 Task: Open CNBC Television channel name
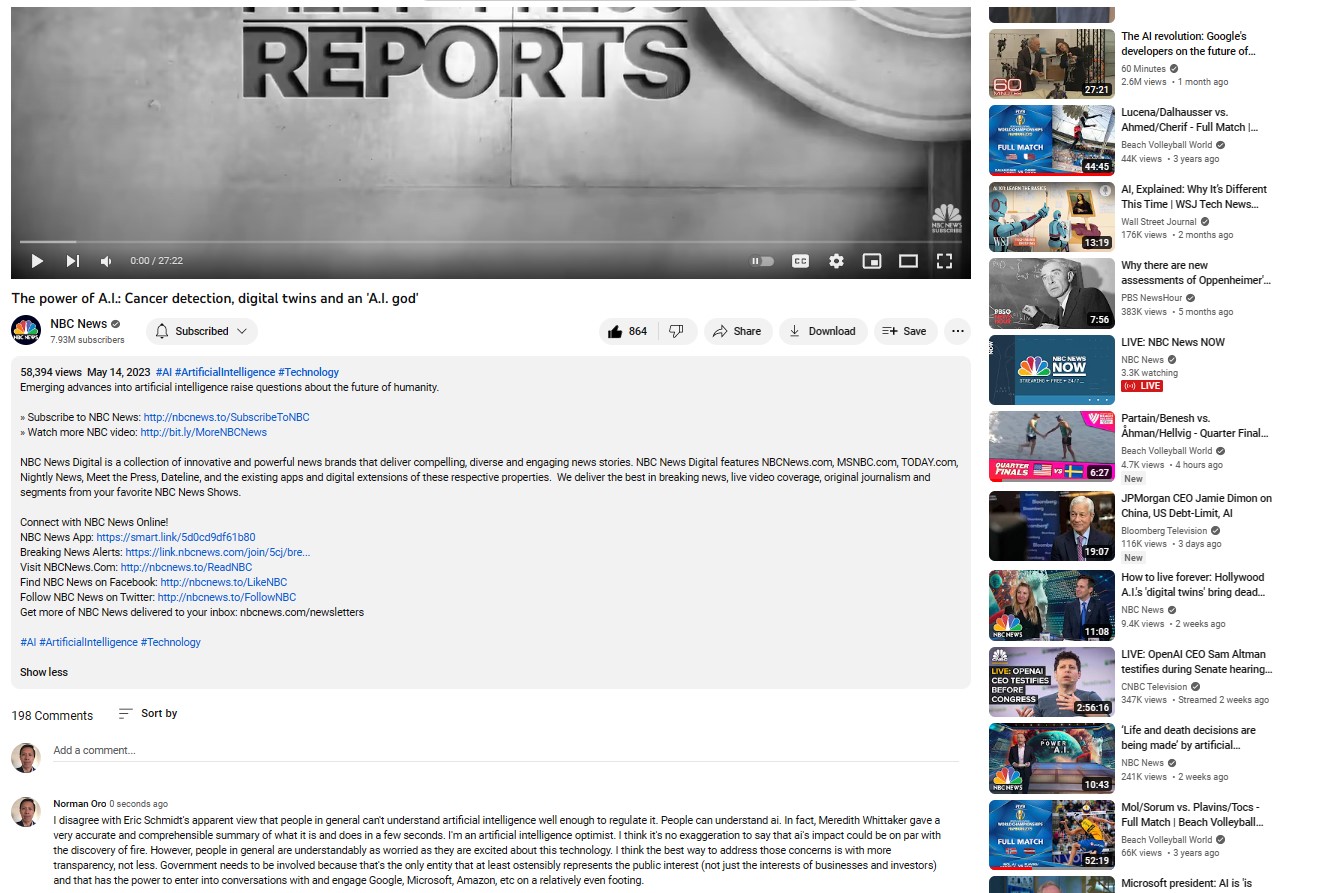[1154, 687]
